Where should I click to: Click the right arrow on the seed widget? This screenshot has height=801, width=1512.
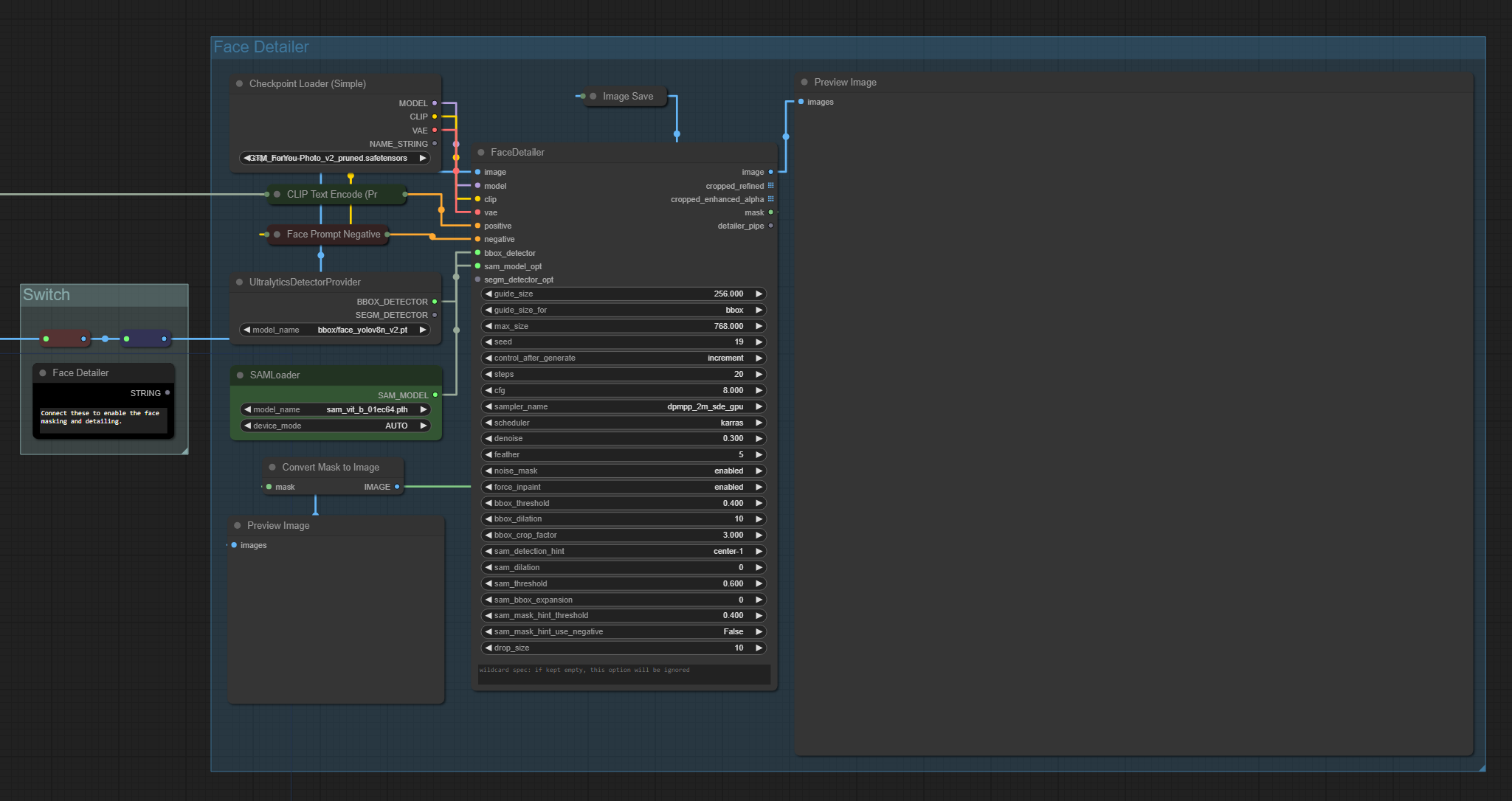(x=759, y=341)
